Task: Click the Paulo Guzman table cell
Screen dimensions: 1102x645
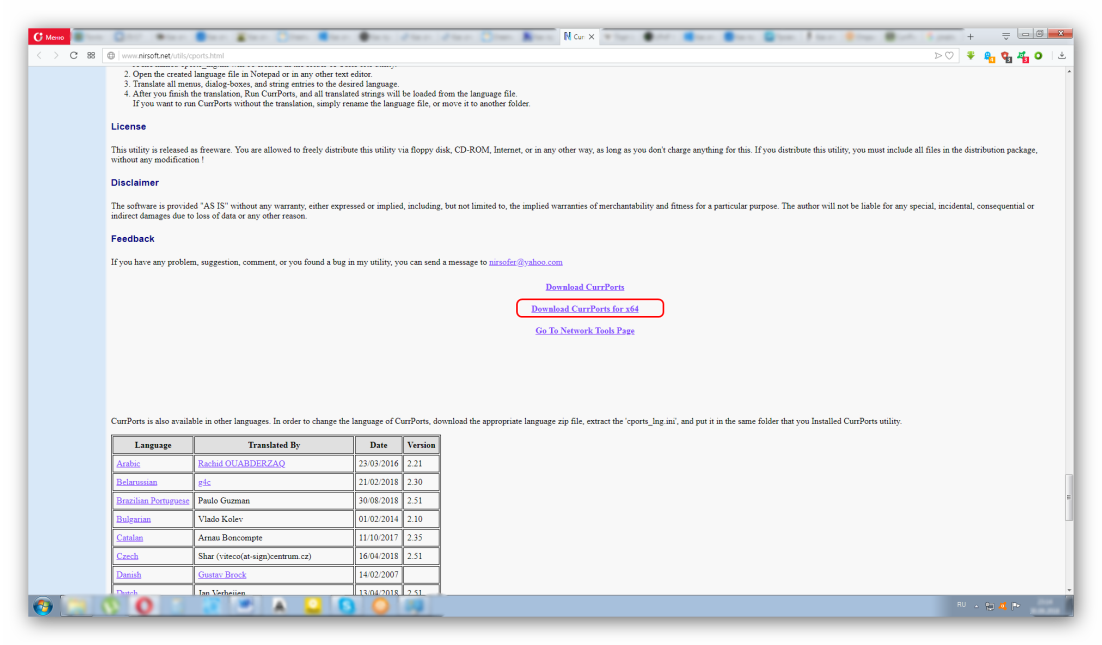Action: 274,501
